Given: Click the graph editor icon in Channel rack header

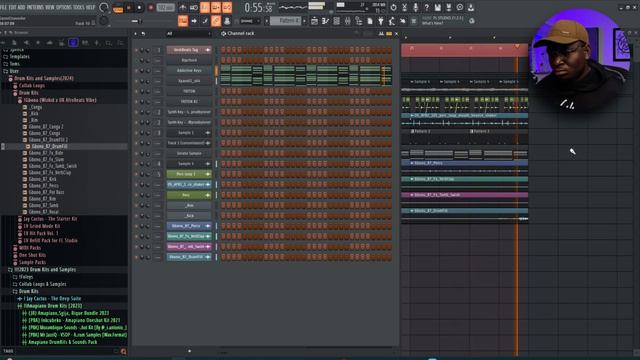Looking at the screenshot, I should click(381, 33).
